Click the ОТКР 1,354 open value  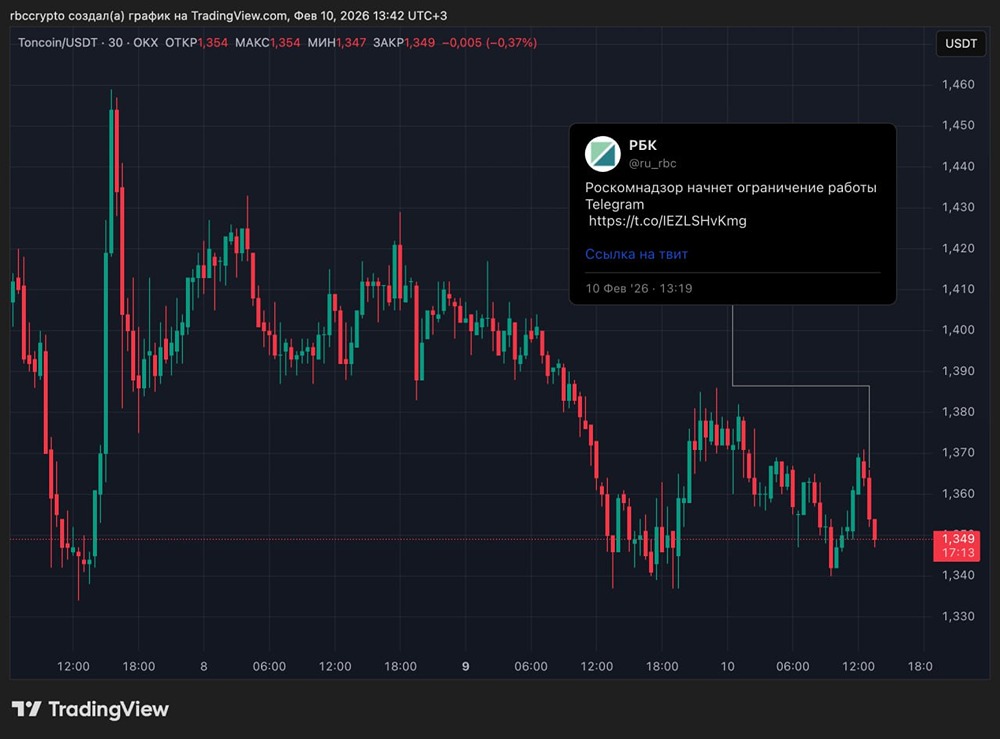(196, 43)
